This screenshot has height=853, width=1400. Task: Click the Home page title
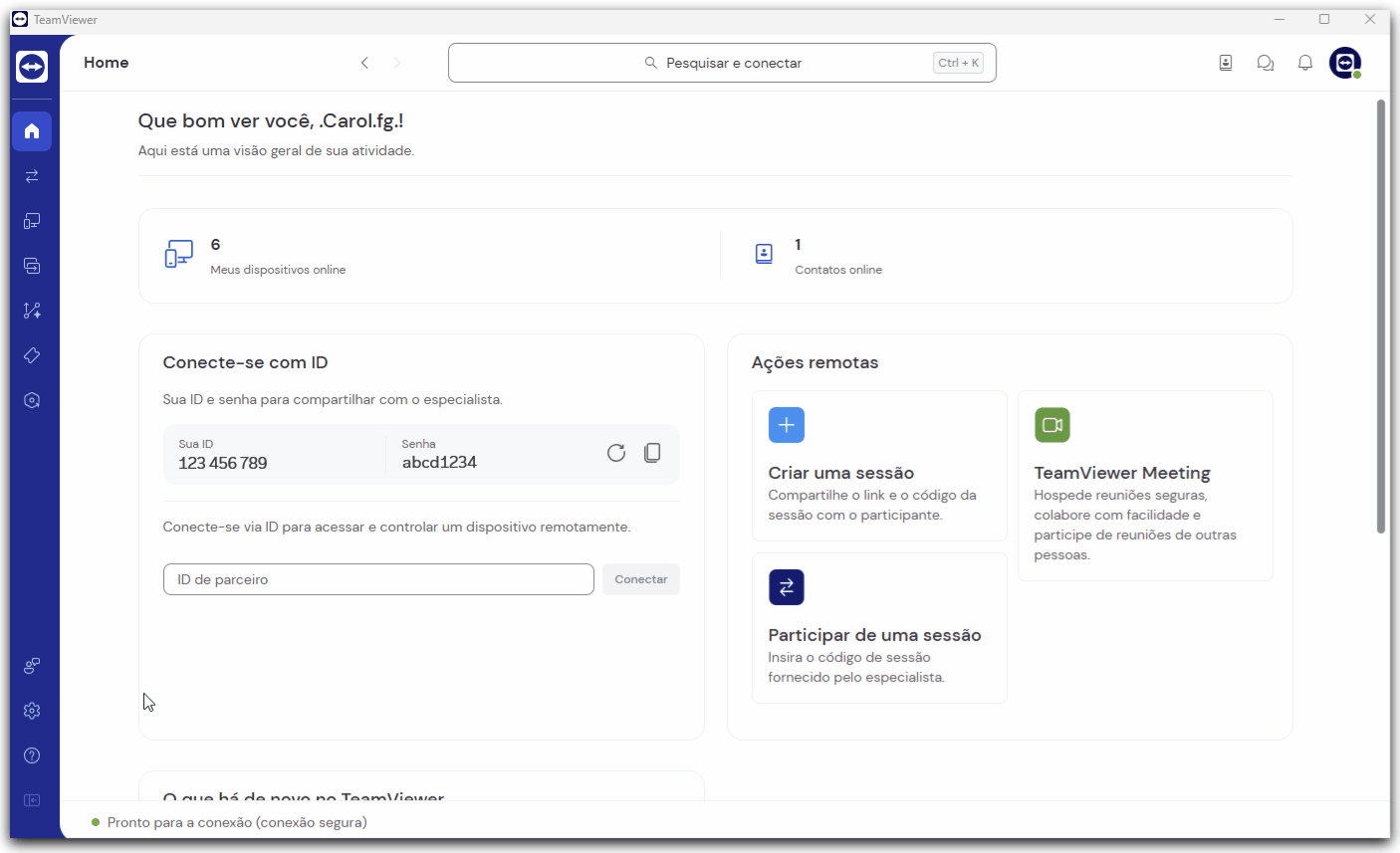click(107, 63)
